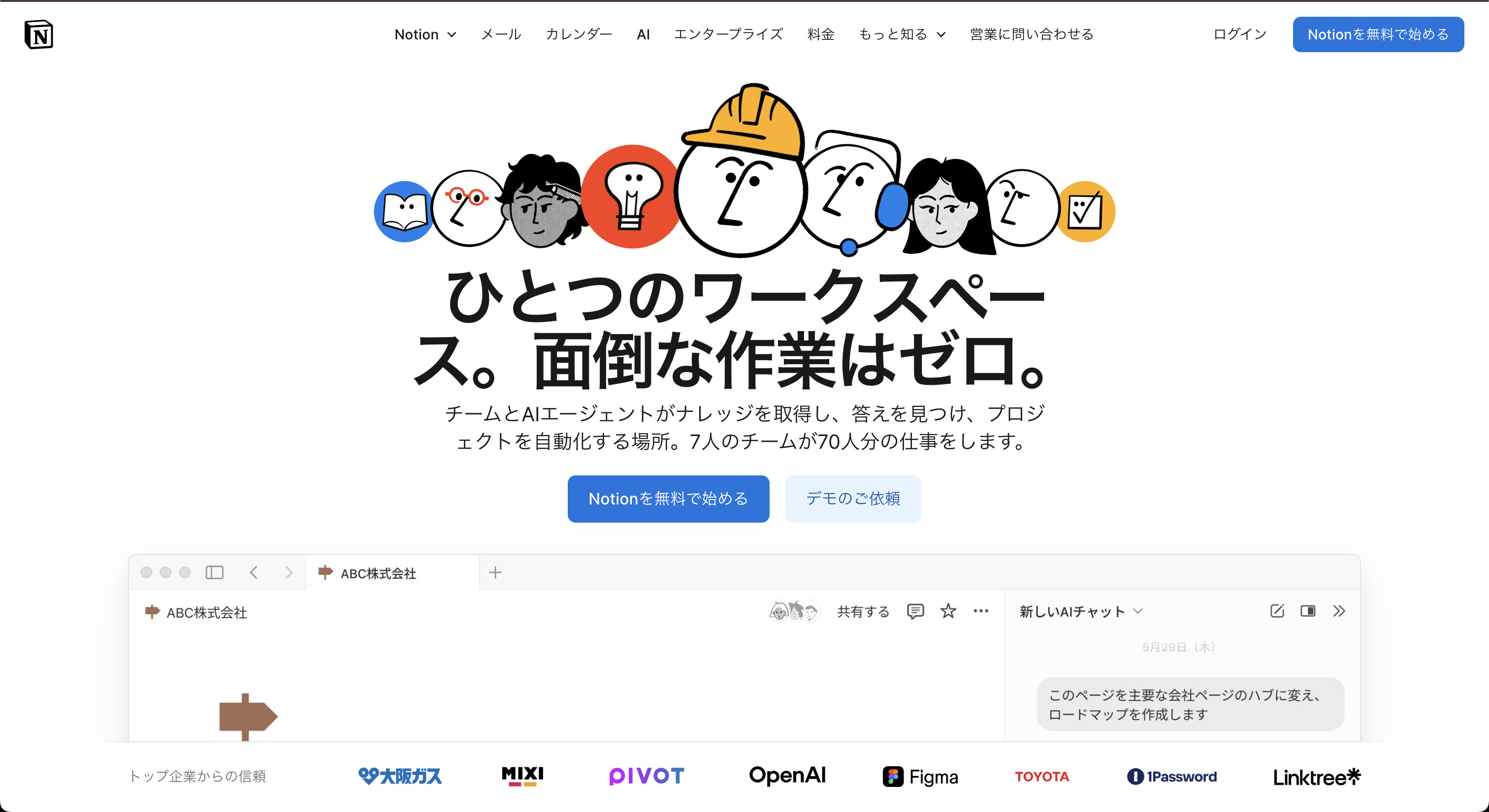The height and width of the screenshot is (812, 1489).
Task: Add a new tab with plus icon
Action: coord(495,572)
